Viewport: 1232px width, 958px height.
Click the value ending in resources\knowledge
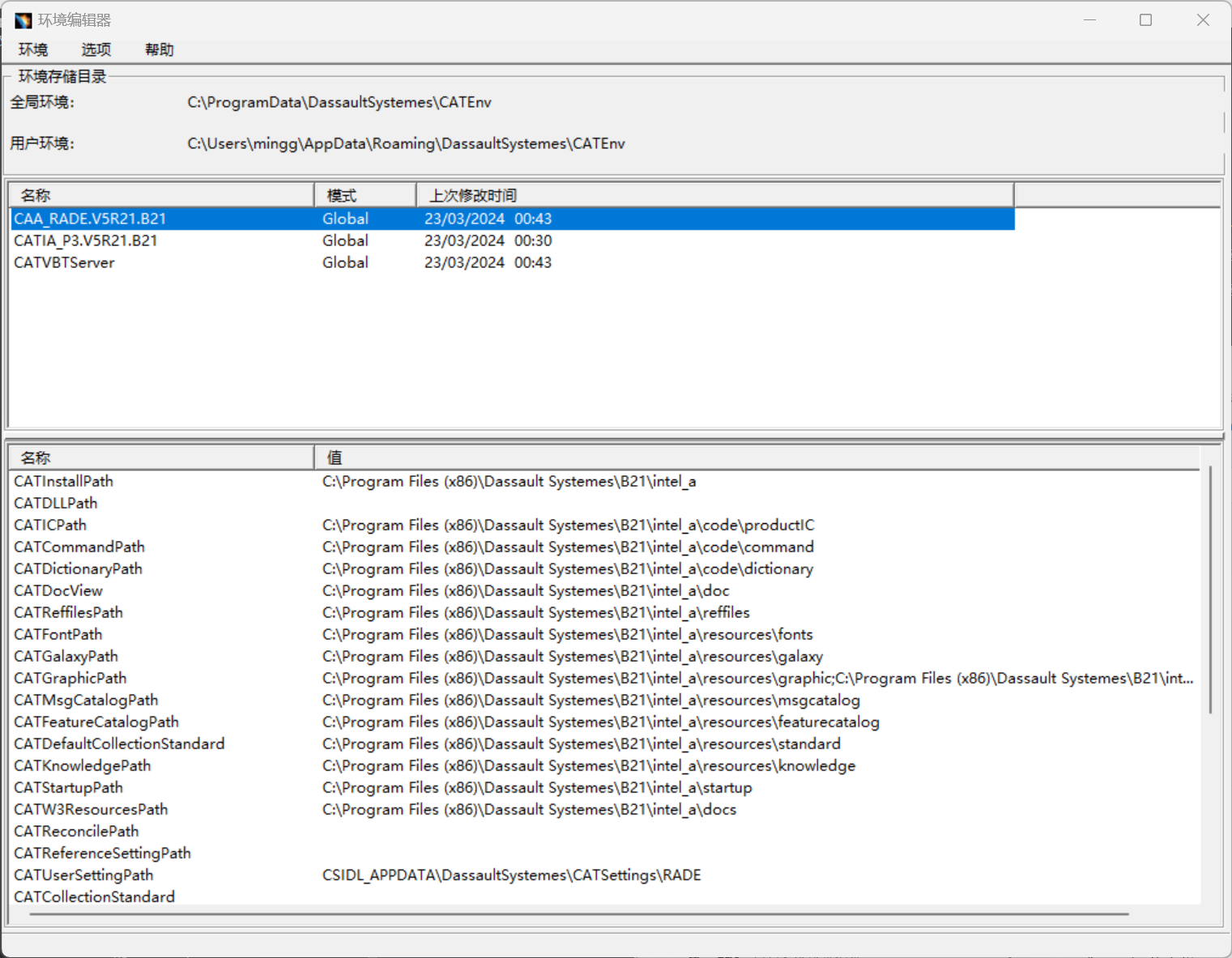click(588, 765)
